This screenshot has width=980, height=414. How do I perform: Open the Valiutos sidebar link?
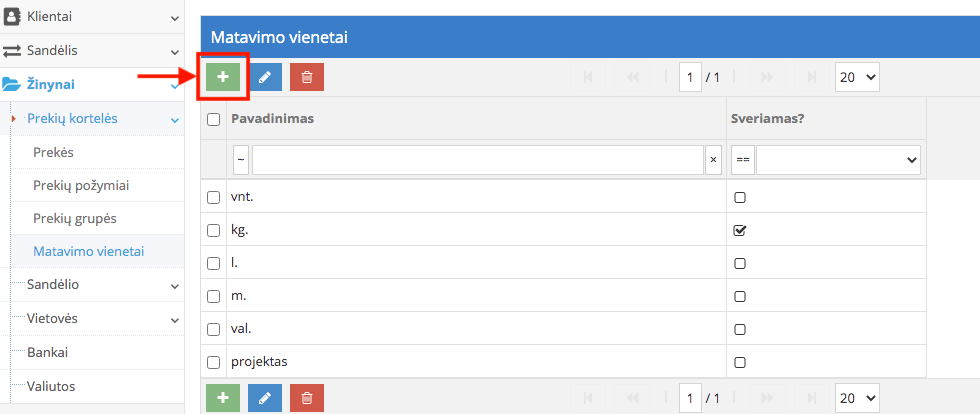51,386
